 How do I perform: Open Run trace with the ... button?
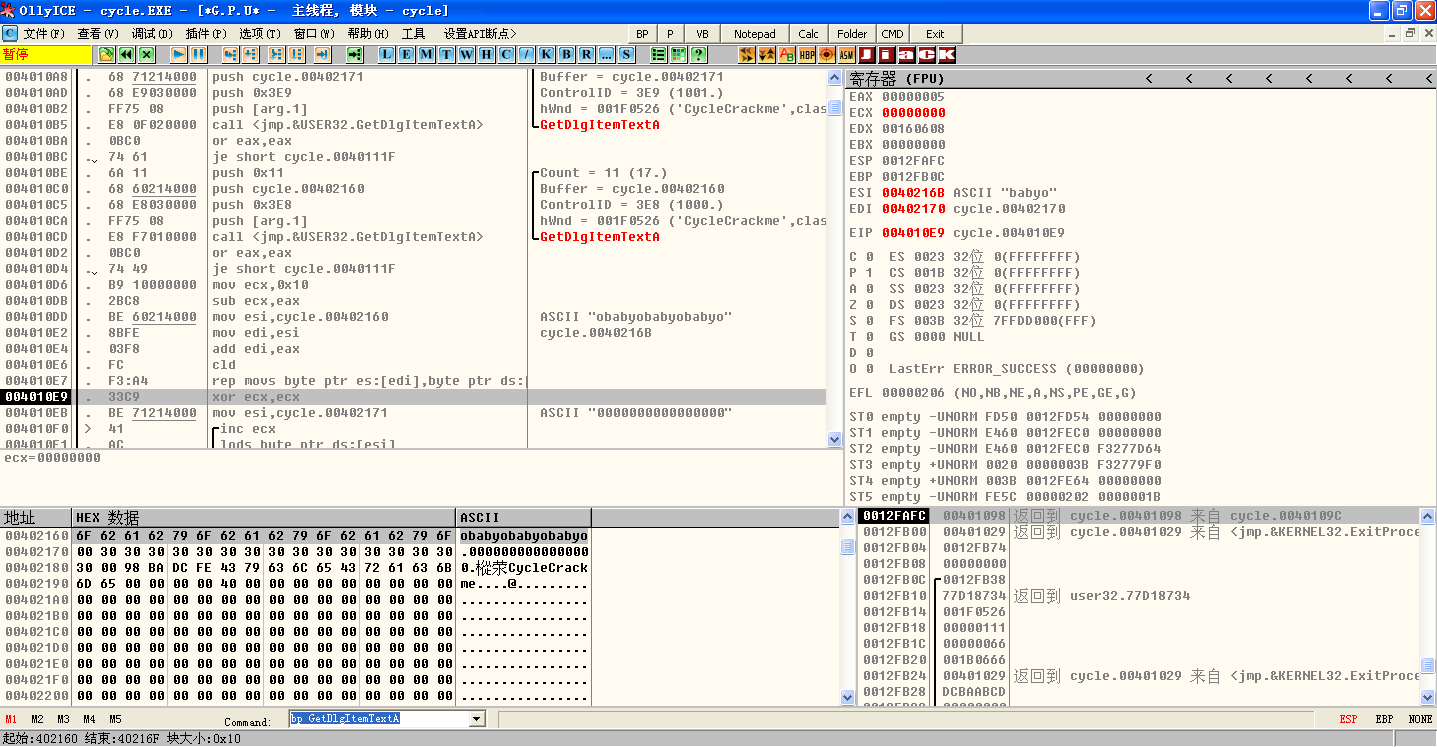[x=607, y=54]
